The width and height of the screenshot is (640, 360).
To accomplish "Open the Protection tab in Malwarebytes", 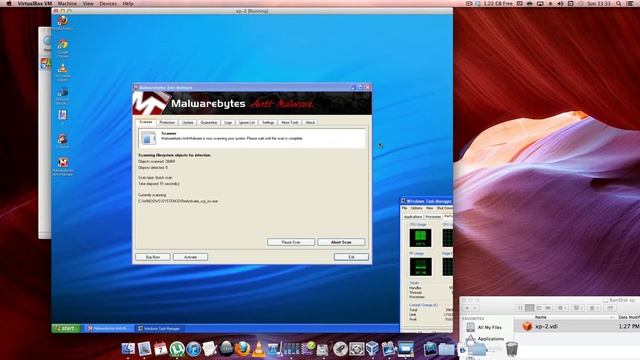I will coord(167,122).
